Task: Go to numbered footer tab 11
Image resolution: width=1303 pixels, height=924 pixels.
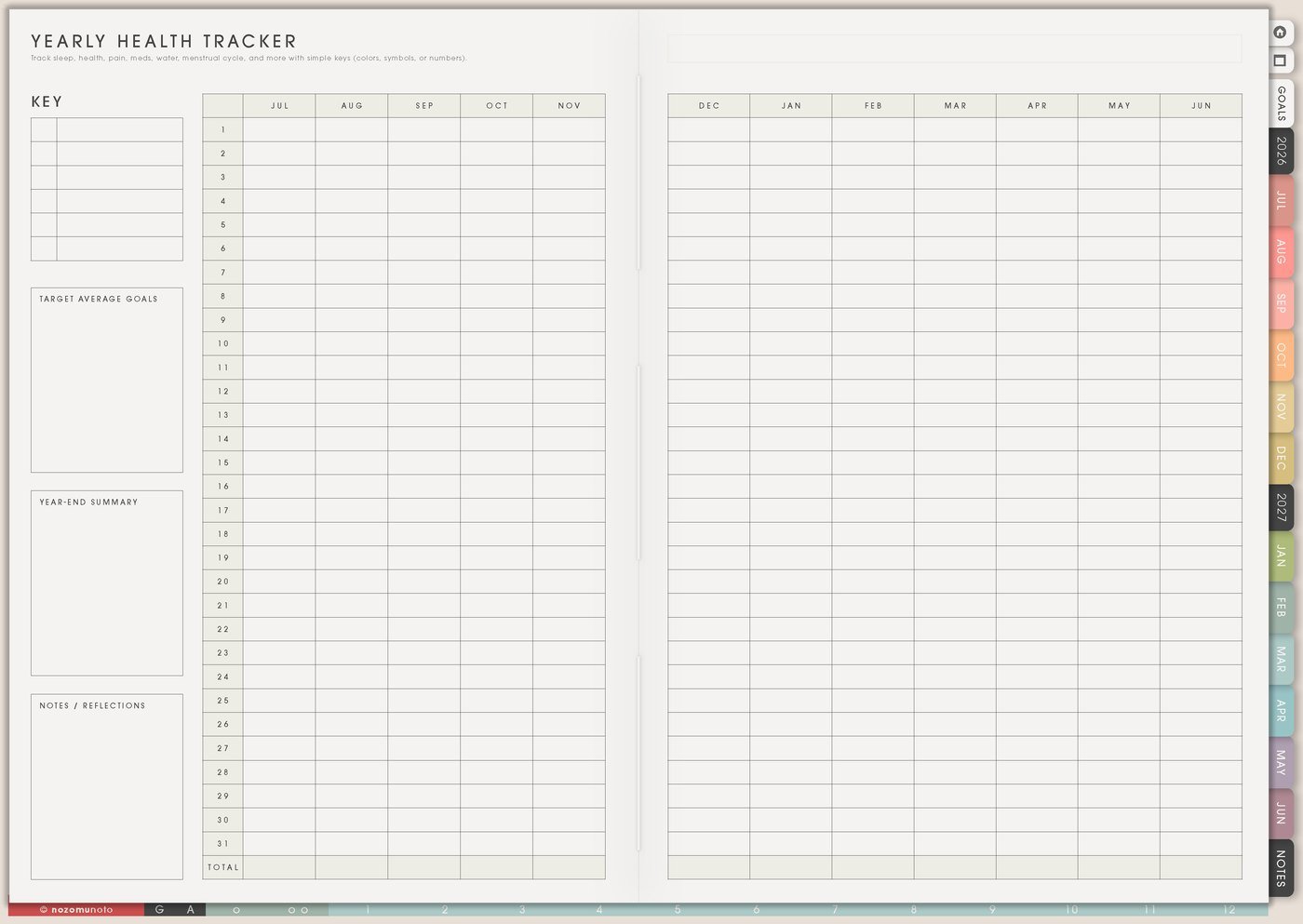Action: point(1150,910)
